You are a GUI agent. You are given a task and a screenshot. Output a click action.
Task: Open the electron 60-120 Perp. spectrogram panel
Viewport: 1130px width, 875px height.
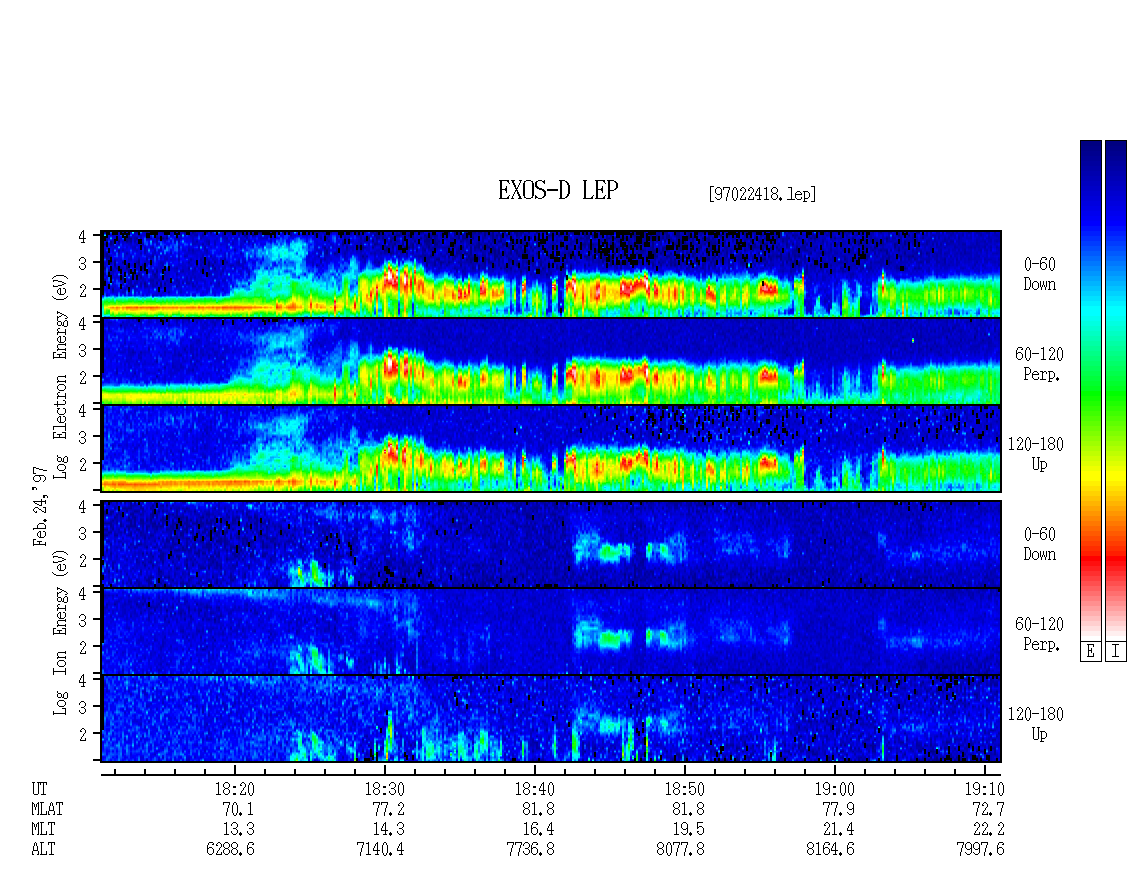point(551,361)
